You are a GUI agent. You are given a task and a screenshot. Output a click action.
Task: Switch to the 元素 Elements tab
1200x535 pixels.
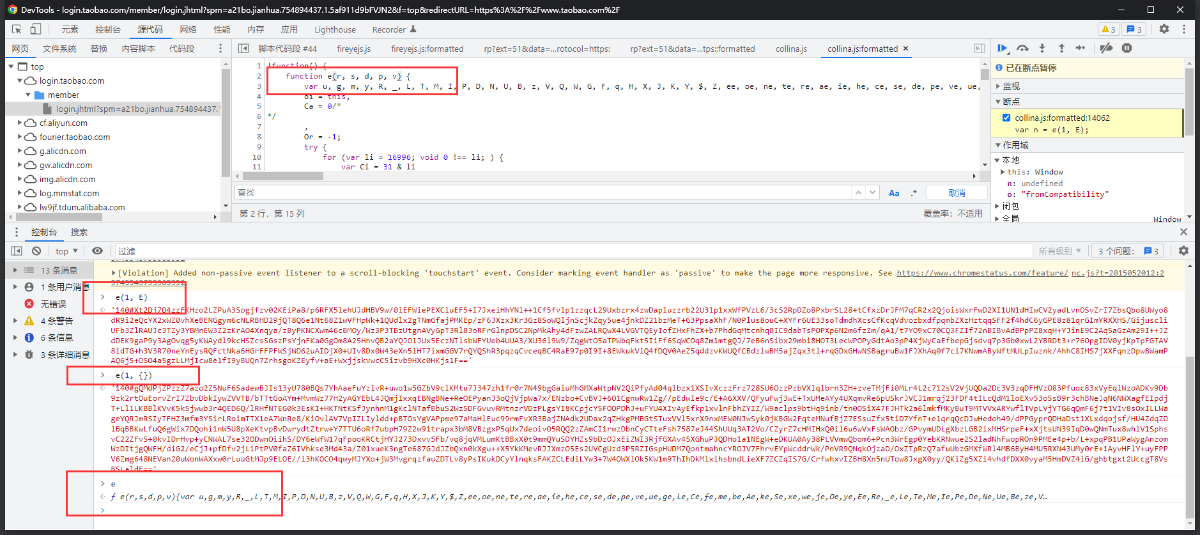click(70, 29)
